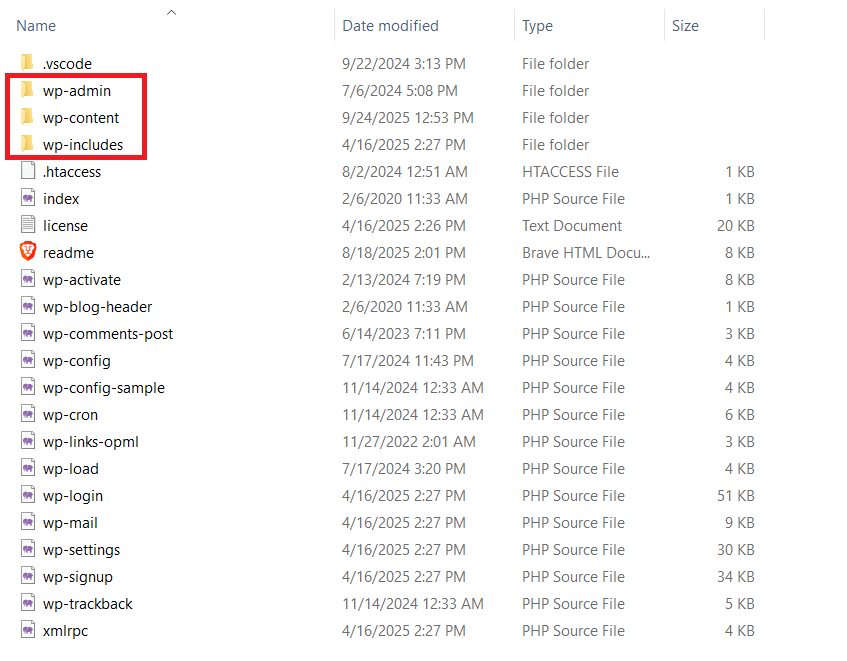Select the wp-includes folder icon

[27, 145]
